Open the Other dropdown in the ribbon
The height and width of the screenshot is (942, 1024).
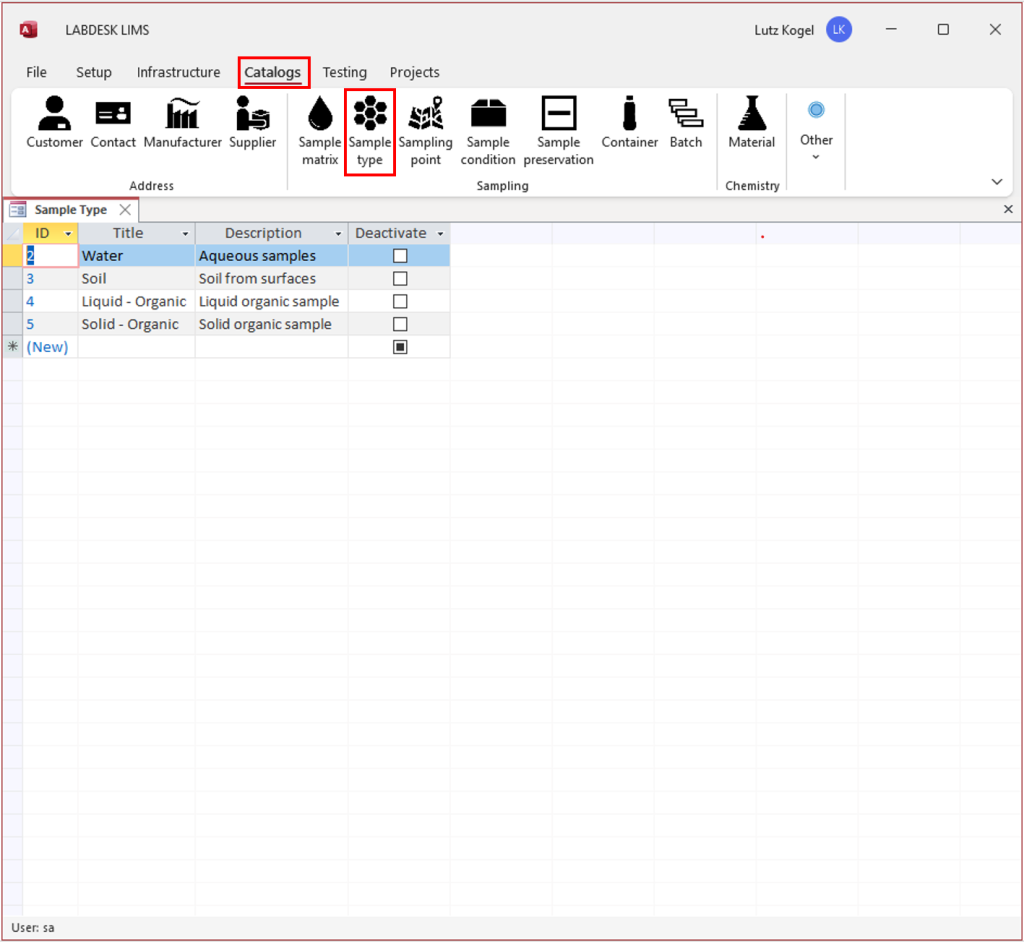816,154
